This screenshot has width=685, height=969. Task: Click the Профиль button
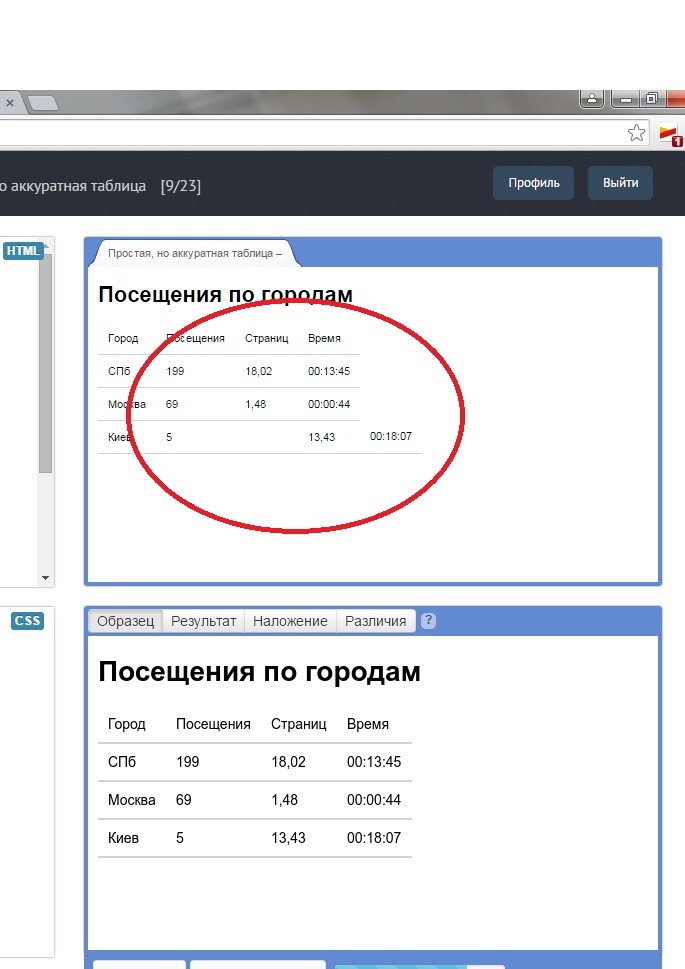534,183
